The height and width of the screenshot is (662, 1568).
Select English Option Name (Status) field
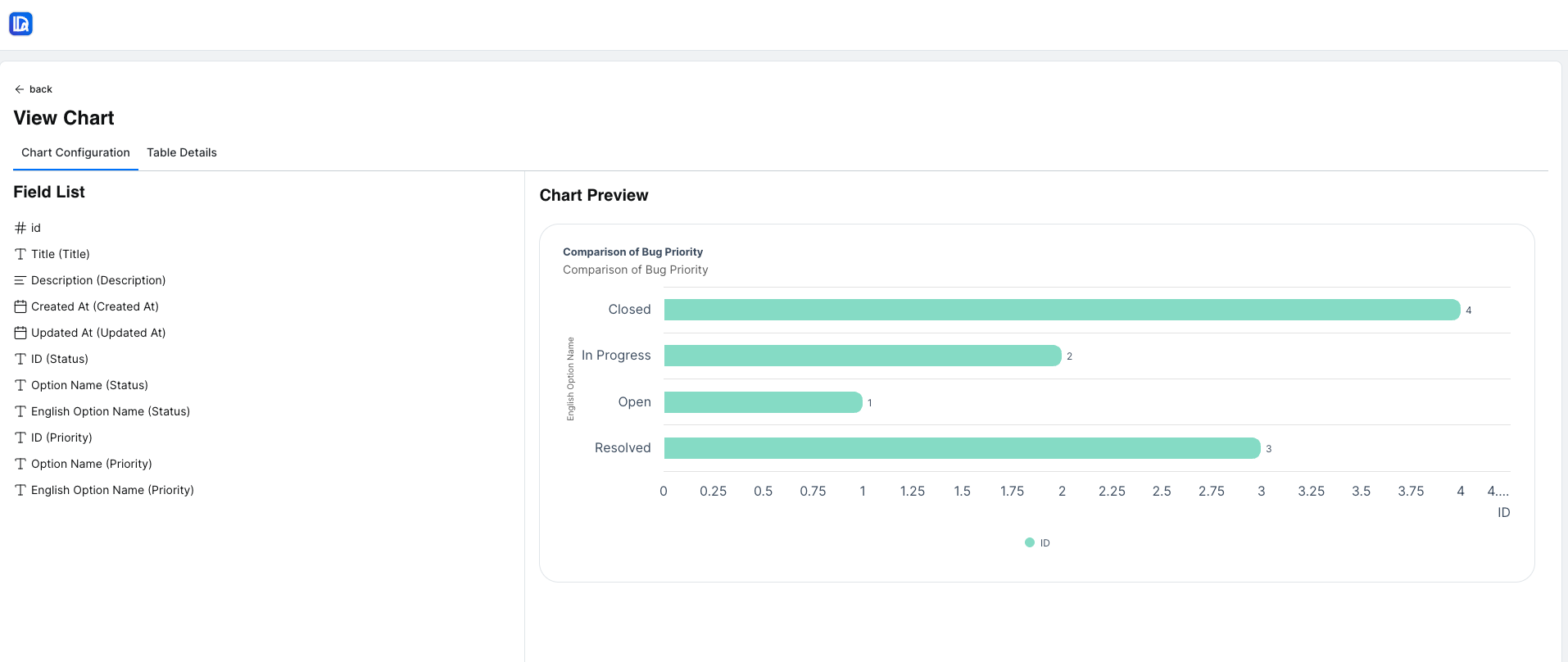click(111, 411)
